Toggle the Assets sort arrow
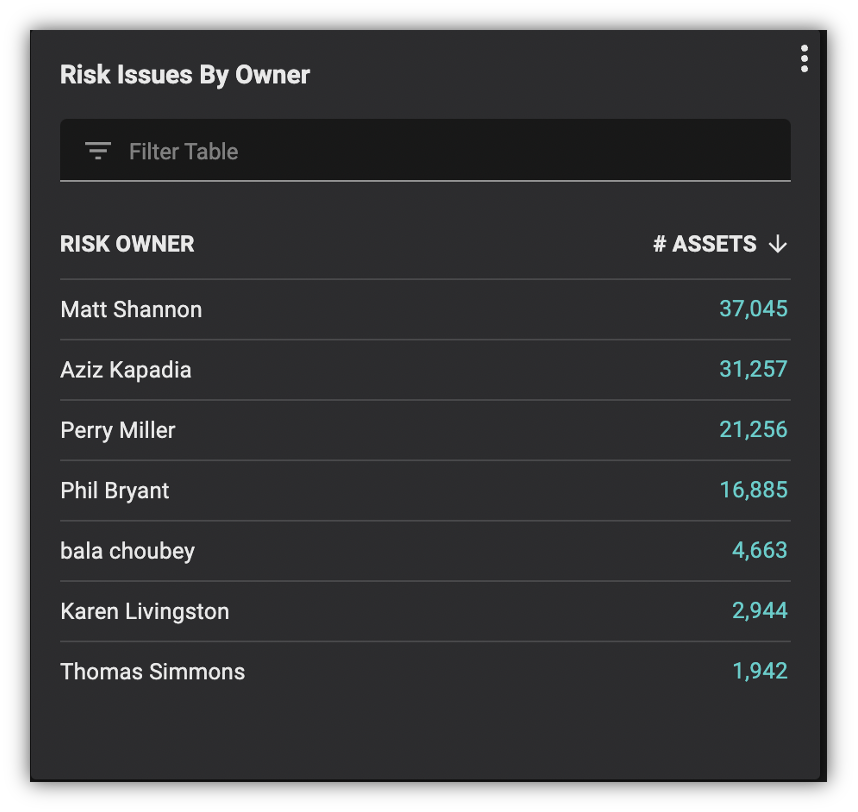This screenshot has height=812, width=858. pyautogui.click(x=778, y=244)
